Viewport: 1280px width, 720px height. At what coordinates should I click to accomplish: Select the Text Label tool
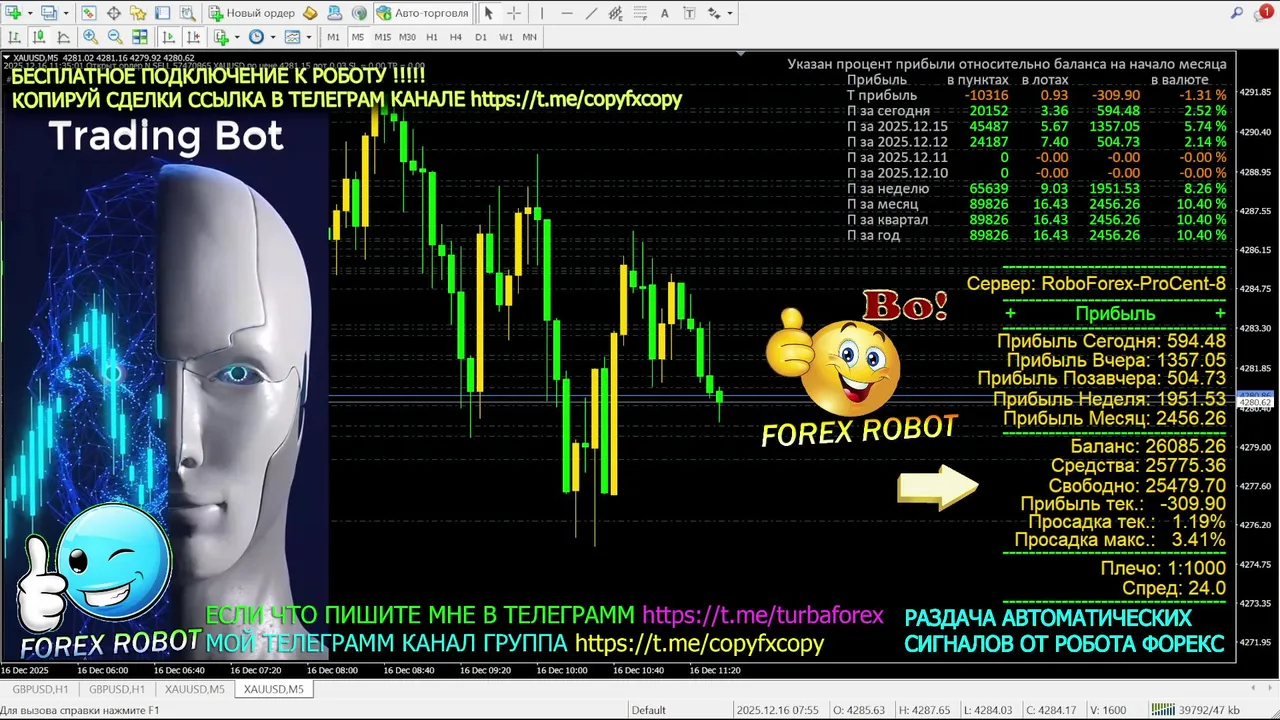tap(689, 13)
